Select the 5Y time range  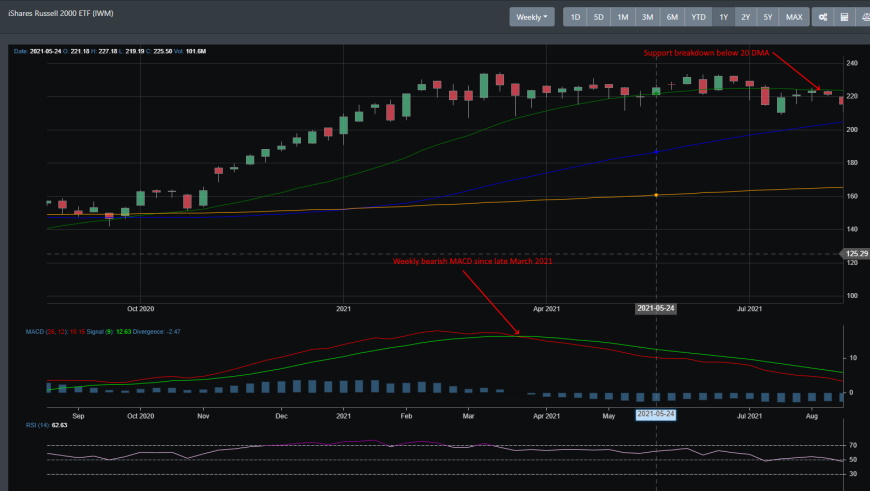[768, 17]
